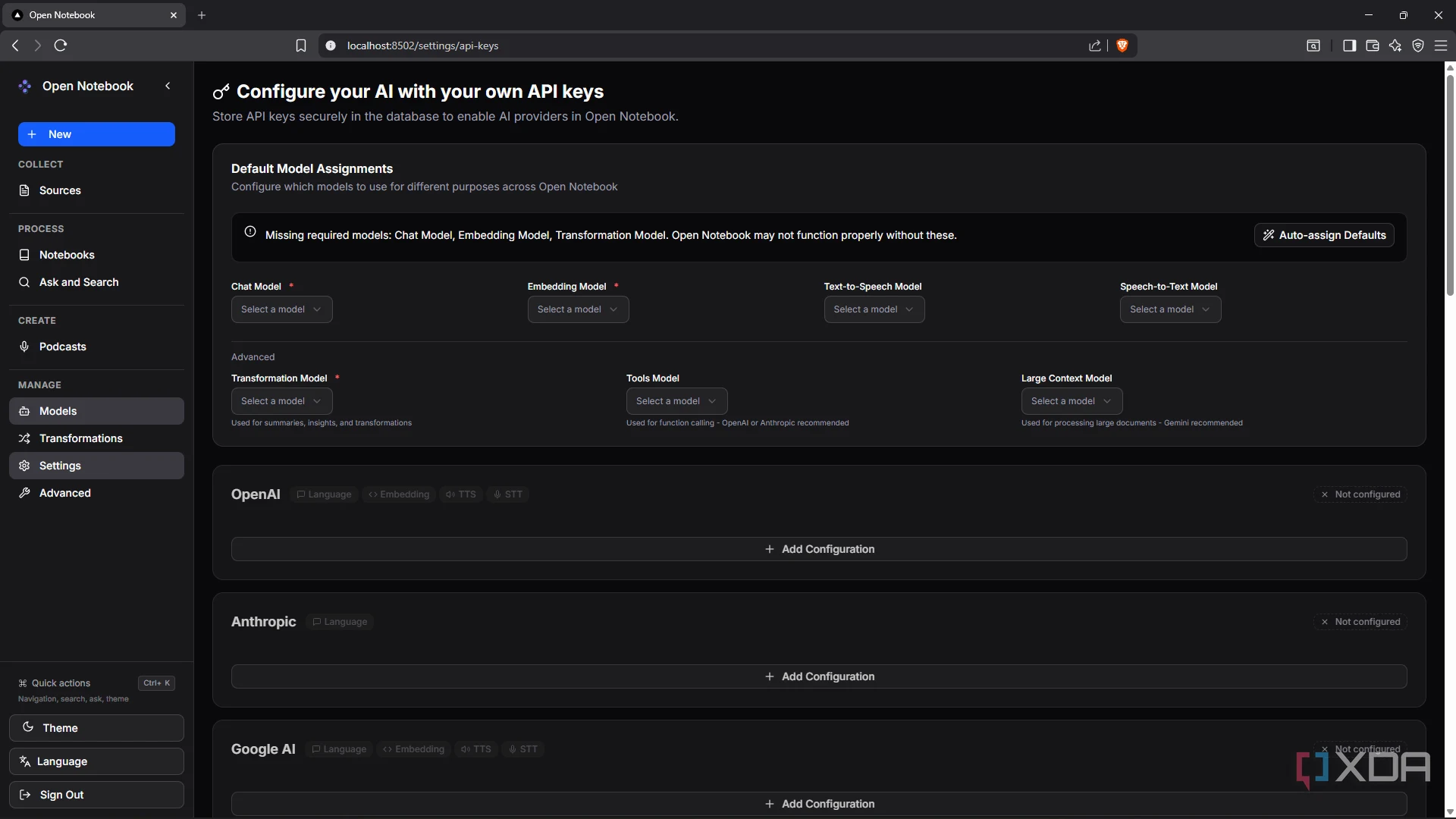Open browser hamburger menu
This screenshot has height=819, width=1456.
[x=1441, y=45]
